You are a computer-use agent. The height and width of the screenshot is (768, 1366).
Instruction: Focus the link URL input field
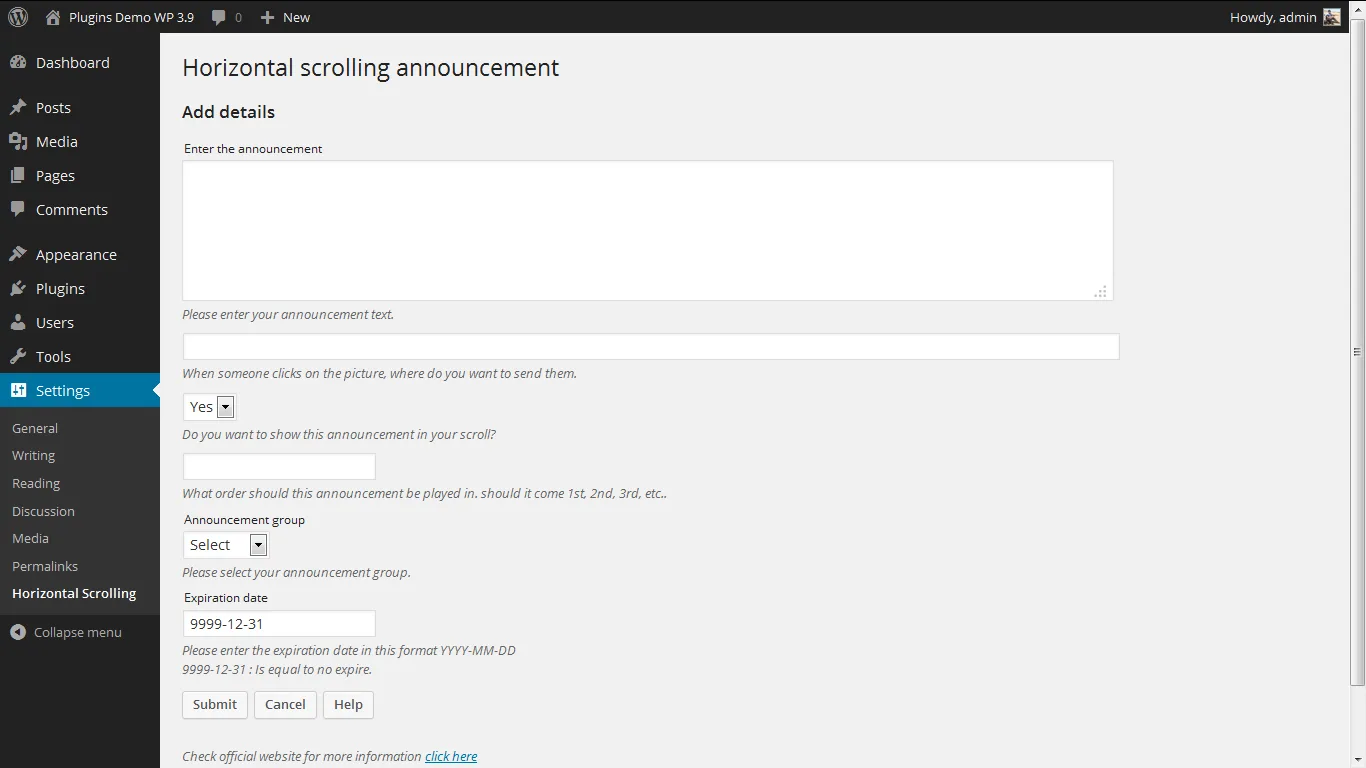coord(651,346)
